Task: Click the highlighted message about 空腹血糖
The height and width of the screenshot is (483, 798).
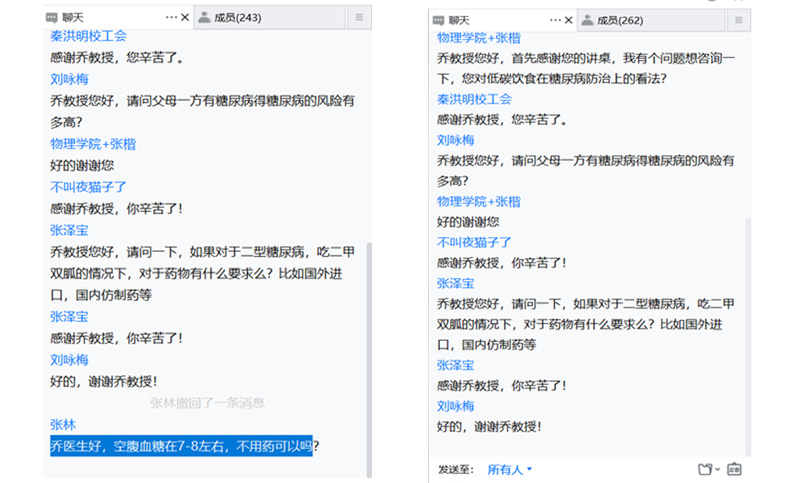Action: click(x=181, y=447)
